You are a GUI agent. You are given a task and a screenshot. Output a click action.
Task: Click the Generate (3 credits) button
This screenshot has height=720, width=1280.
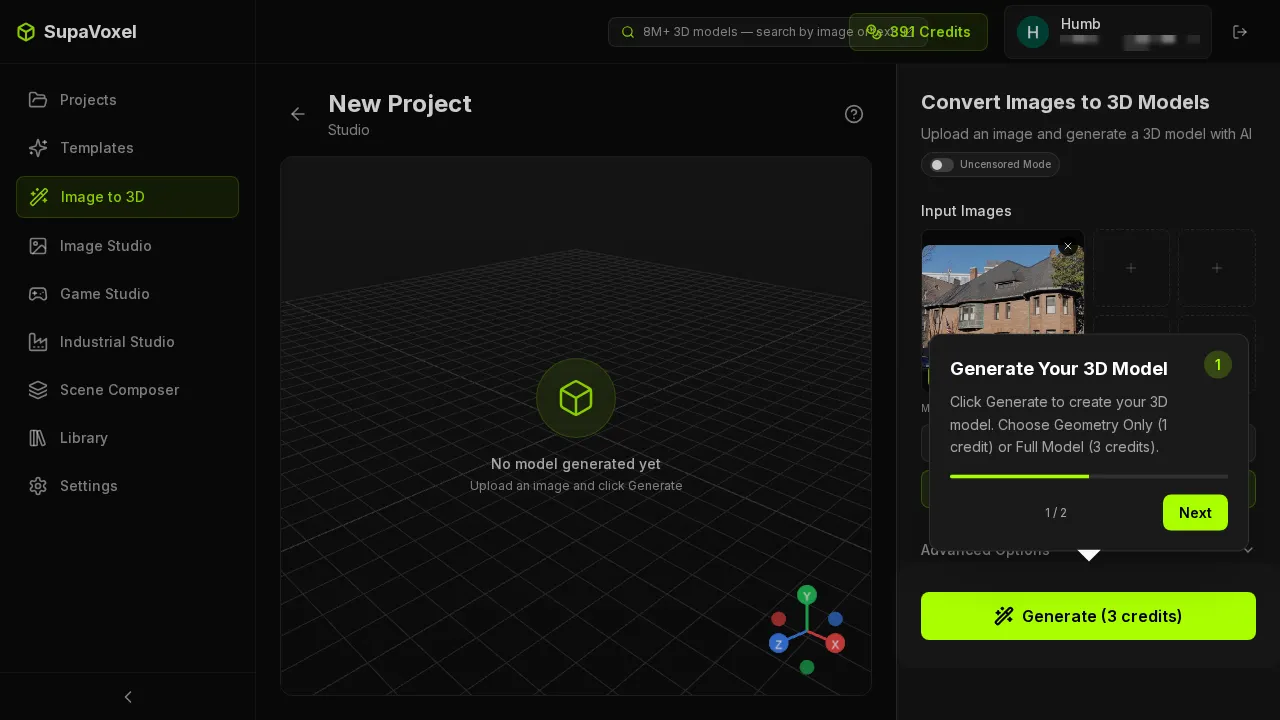(x=1088, y=616)
